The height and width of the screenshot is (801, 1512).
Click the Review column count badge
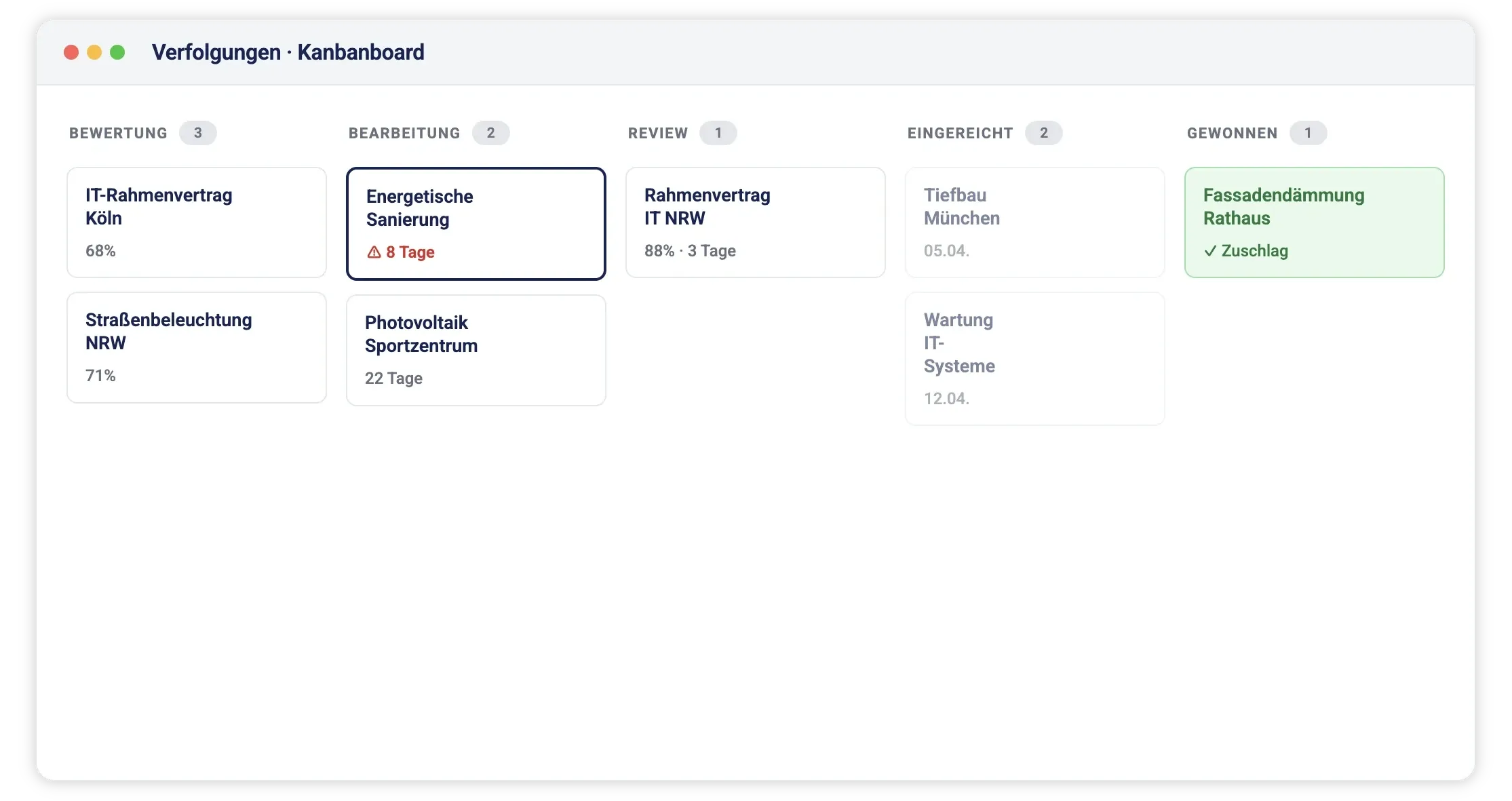(718, 133)
